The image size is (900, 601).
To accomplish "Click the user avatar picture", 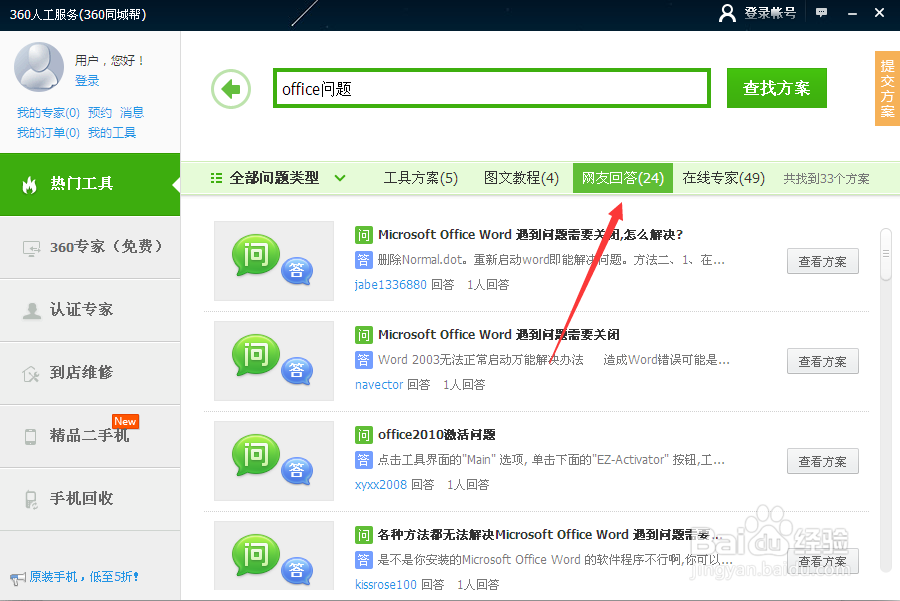I will pos(39,67).
